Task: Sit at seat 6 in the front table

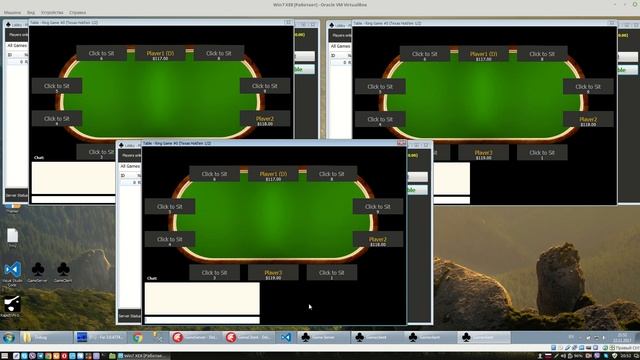Action: pyautogui.click(x=214, y=175)
